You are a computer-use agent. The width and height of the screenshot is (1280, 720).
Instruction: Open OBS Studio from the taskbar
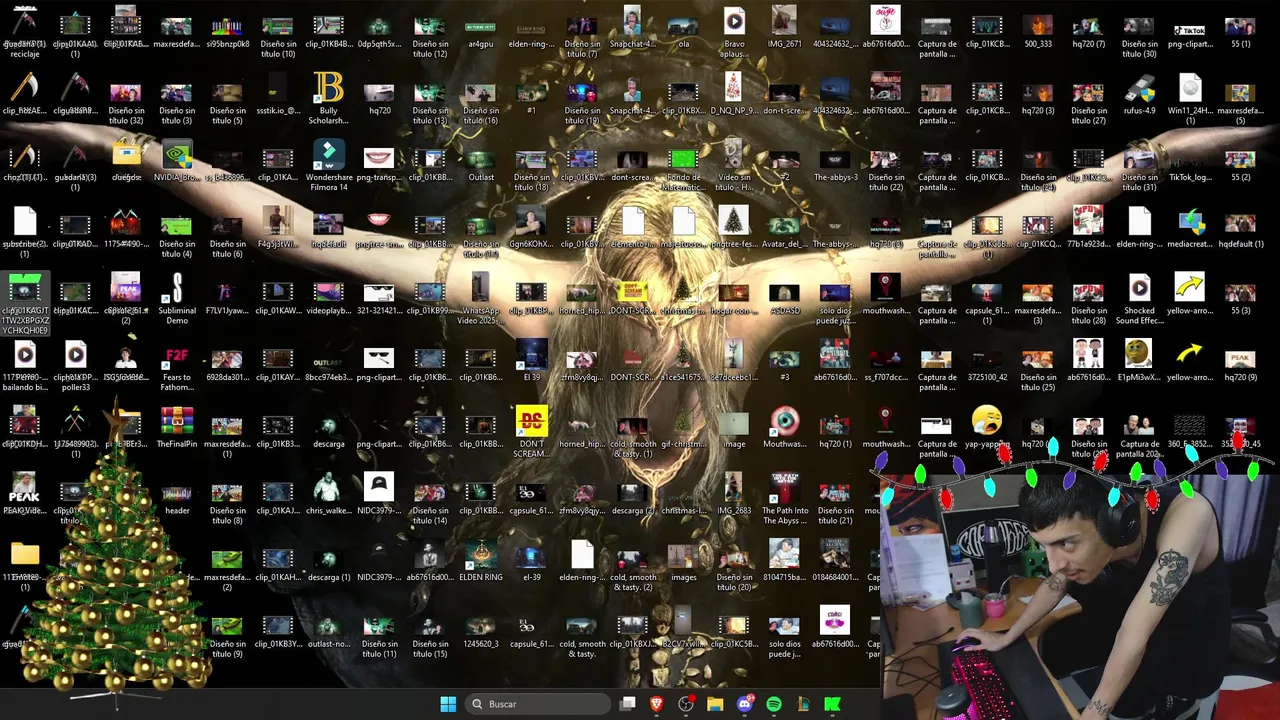[686, 704]
